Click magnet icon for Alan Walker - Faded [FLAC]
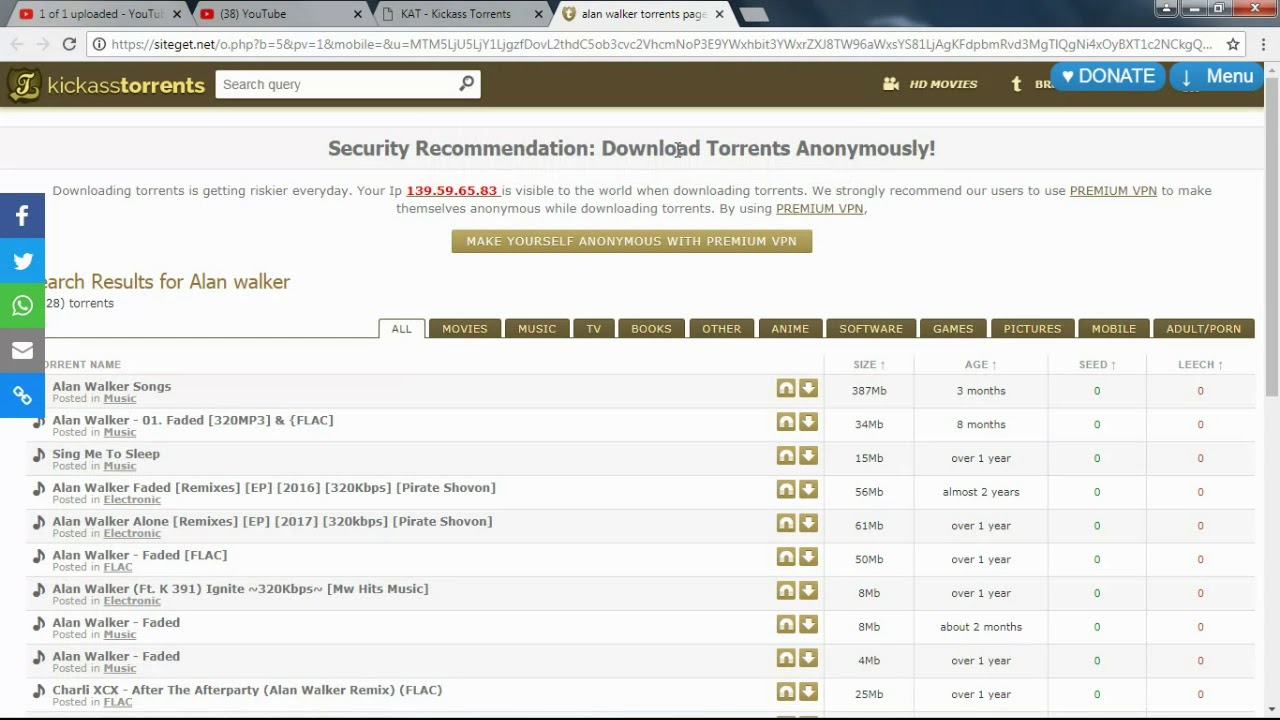Viewport: 1280px width, 720px height. click(786, 557)
